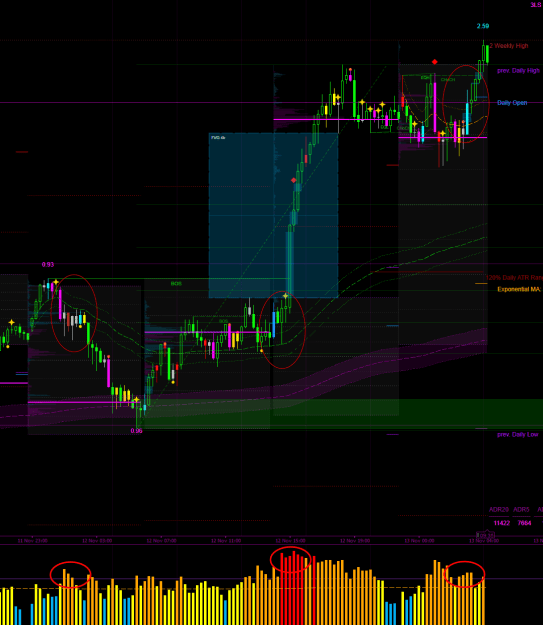Click the '12 Nov 11:00' time axis label
Viewport: 543px width, 625px height.
(226, 541)
